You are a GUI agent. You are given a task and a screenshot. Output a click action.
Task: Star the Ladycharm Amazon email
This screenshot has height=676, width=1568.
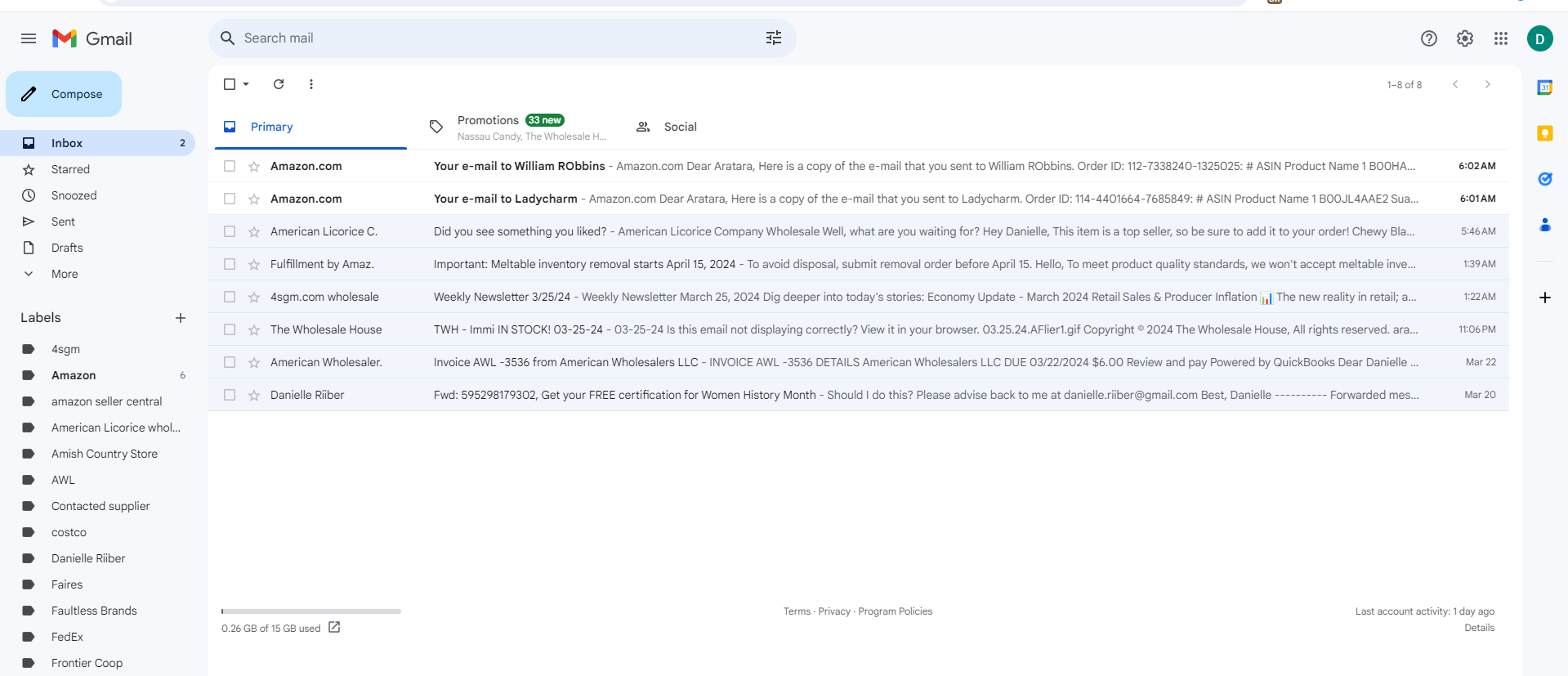[x=254, y=199]
